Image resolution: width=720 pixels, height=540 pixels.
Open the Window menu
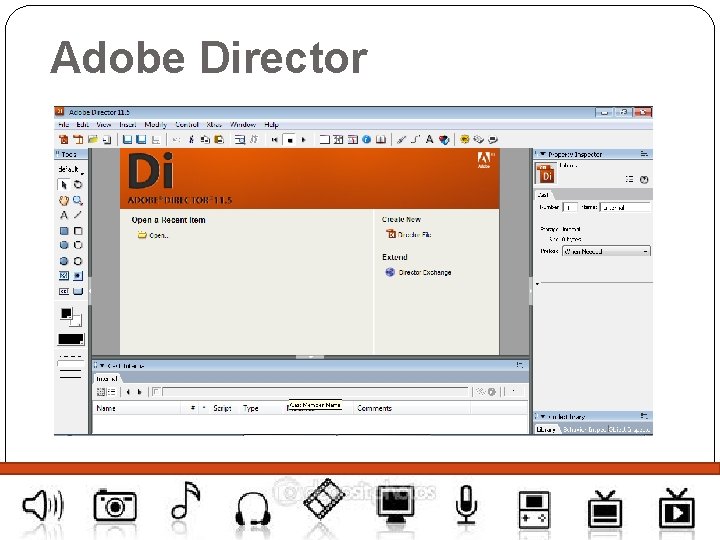pos(243,124)
